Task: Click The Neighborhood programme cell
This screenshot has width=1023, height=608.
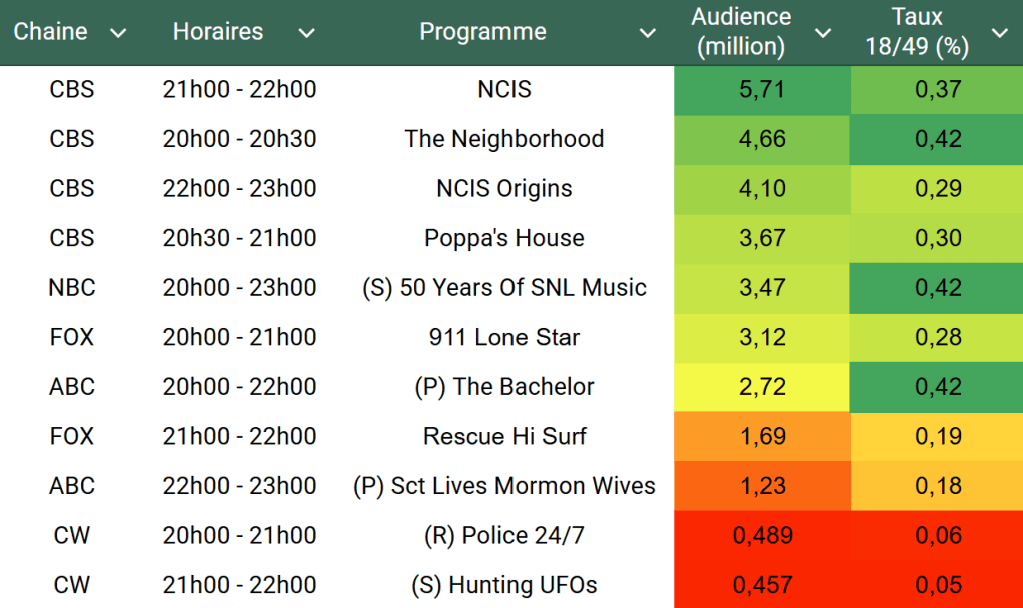Action: coord(504,139)
